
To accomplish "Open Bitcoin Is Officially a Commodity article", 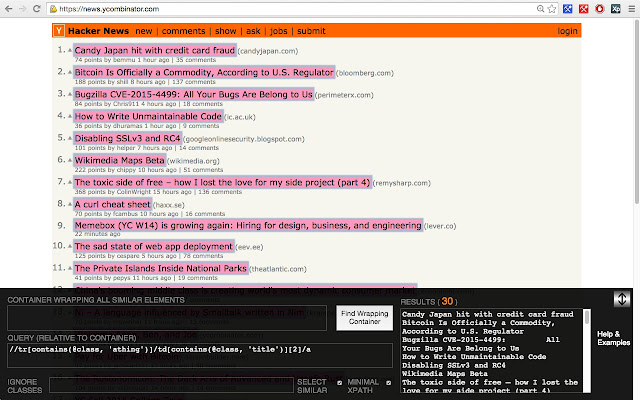I will tap(204, 72).
